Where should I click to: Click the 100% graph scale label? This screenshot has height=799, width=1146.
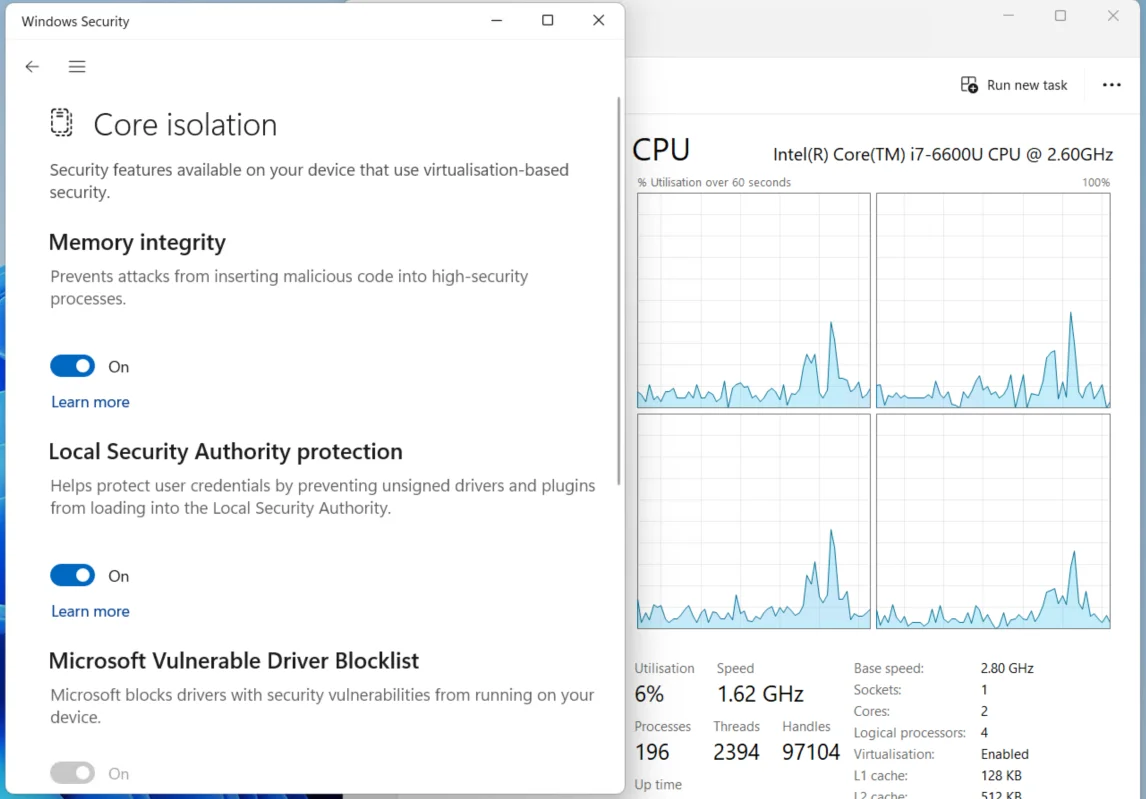[1096, 182]
